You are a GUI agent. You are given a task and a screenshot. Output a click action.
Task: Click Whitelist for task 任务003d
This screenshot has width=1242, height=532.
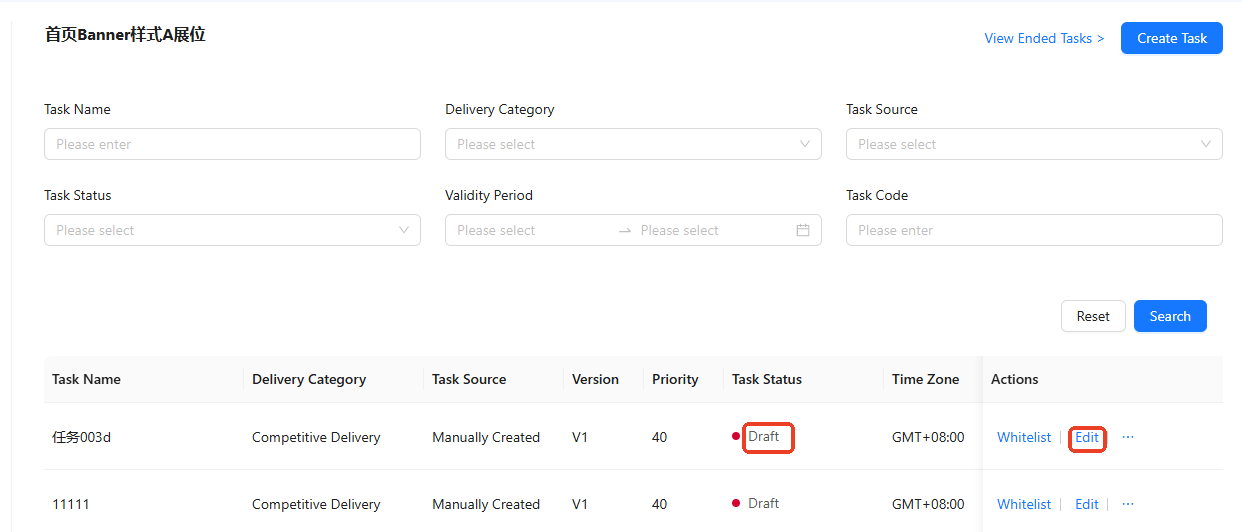(x=1023, y=437)
